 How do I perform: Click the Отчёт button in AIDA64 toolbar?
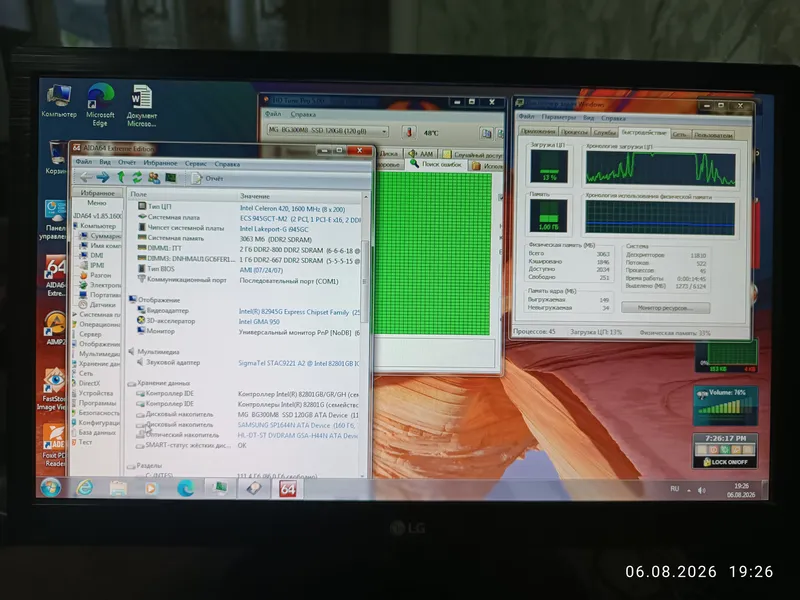coord(208,178)
